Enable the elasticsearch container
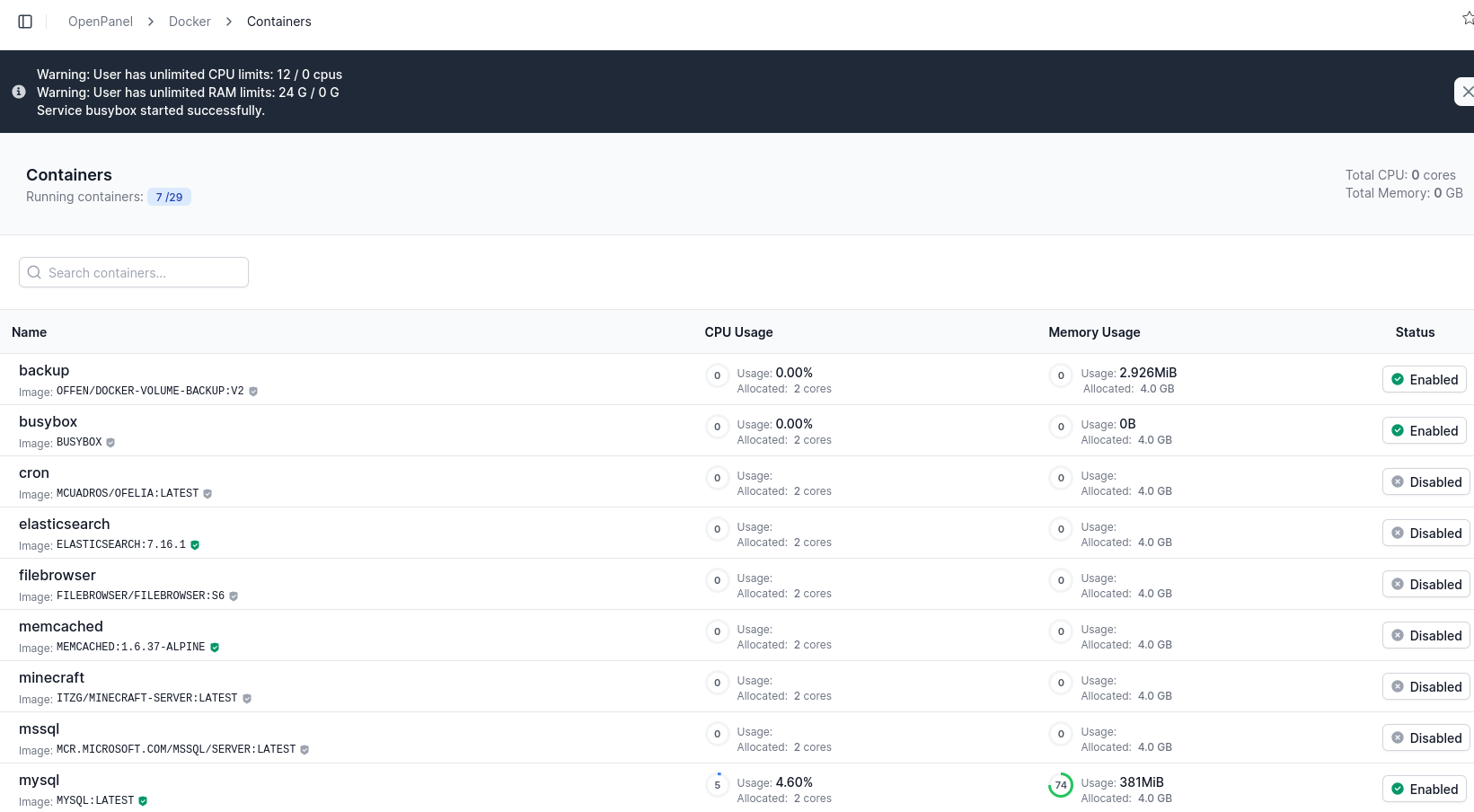Viewport: 1474px width, 812px height. [x=1425, y=534]
